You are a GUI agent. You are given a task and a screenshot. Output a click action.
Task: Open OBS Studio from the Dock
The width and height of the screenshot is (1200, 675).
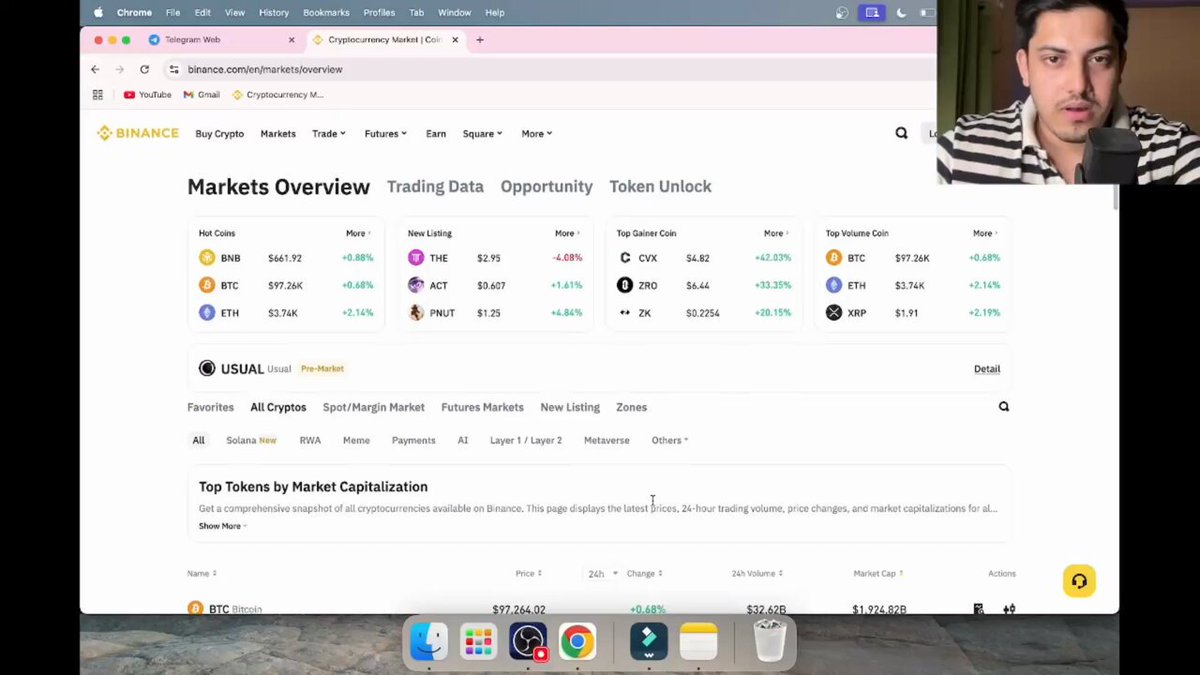pyautogui.click(x=528, y=642)
